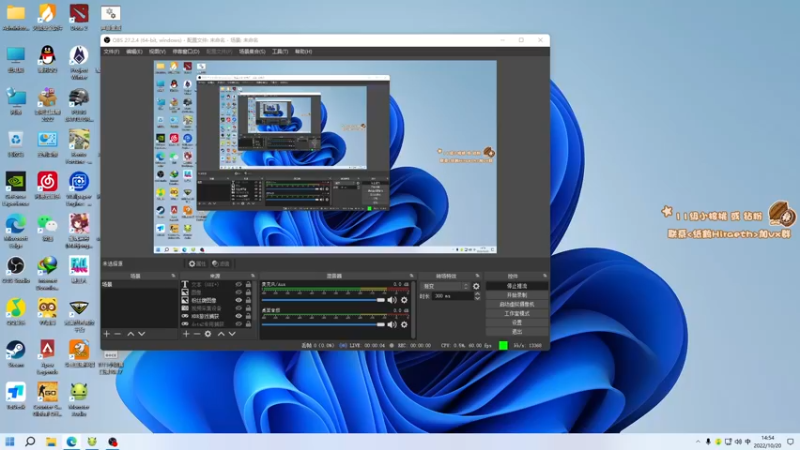Adjust the desktop audio volume slider

(x=323, y=324)
